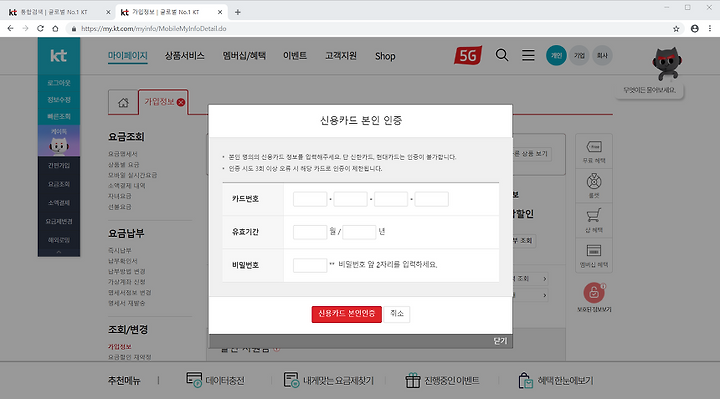This screenshot has height=399, width=720.
Task: Open the hamburger full menu icon
Action: (x=528, y=56)
